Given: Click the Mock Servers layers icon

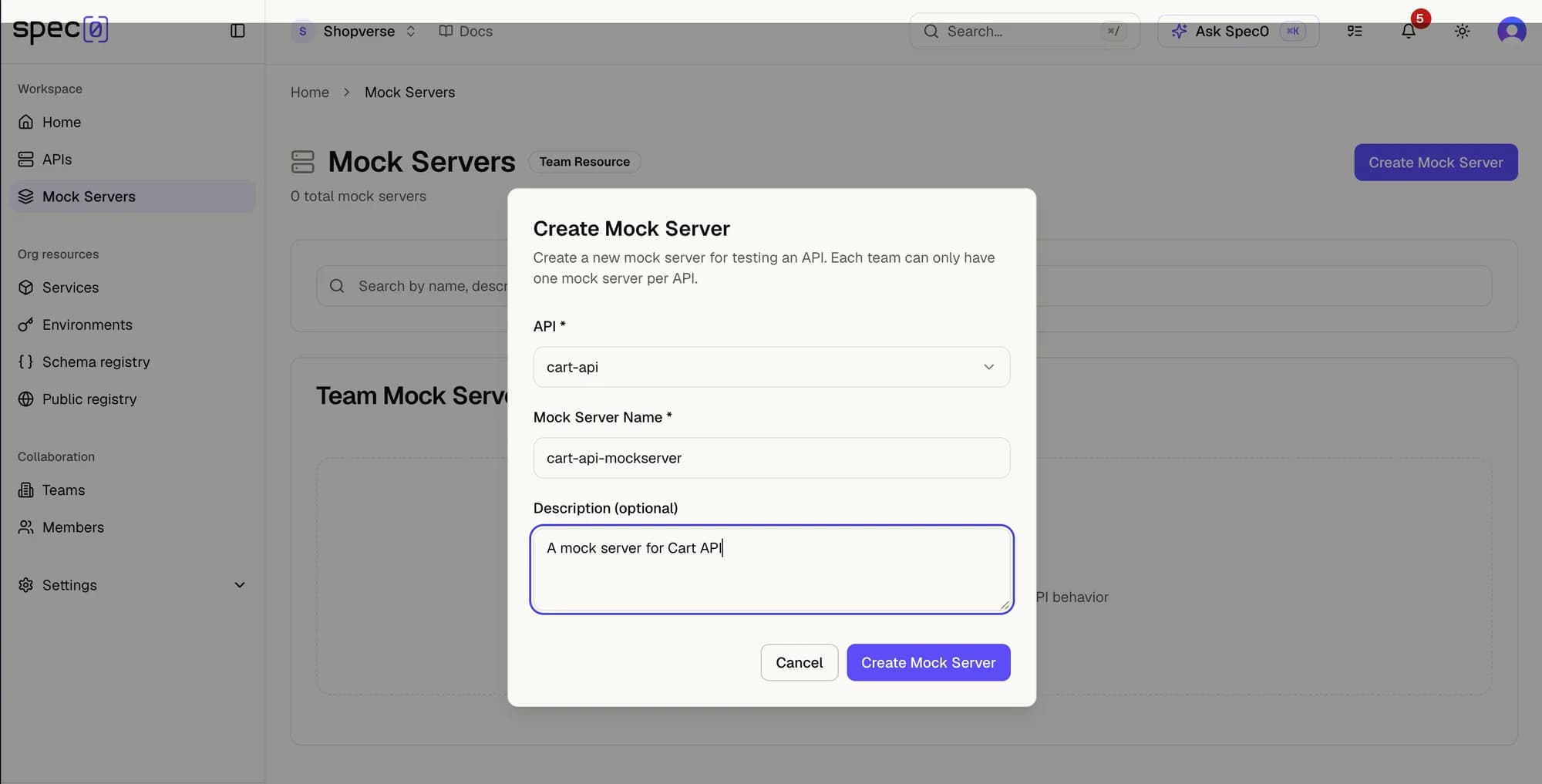Looking at the screenshot, I should click(x=25, y=197).
